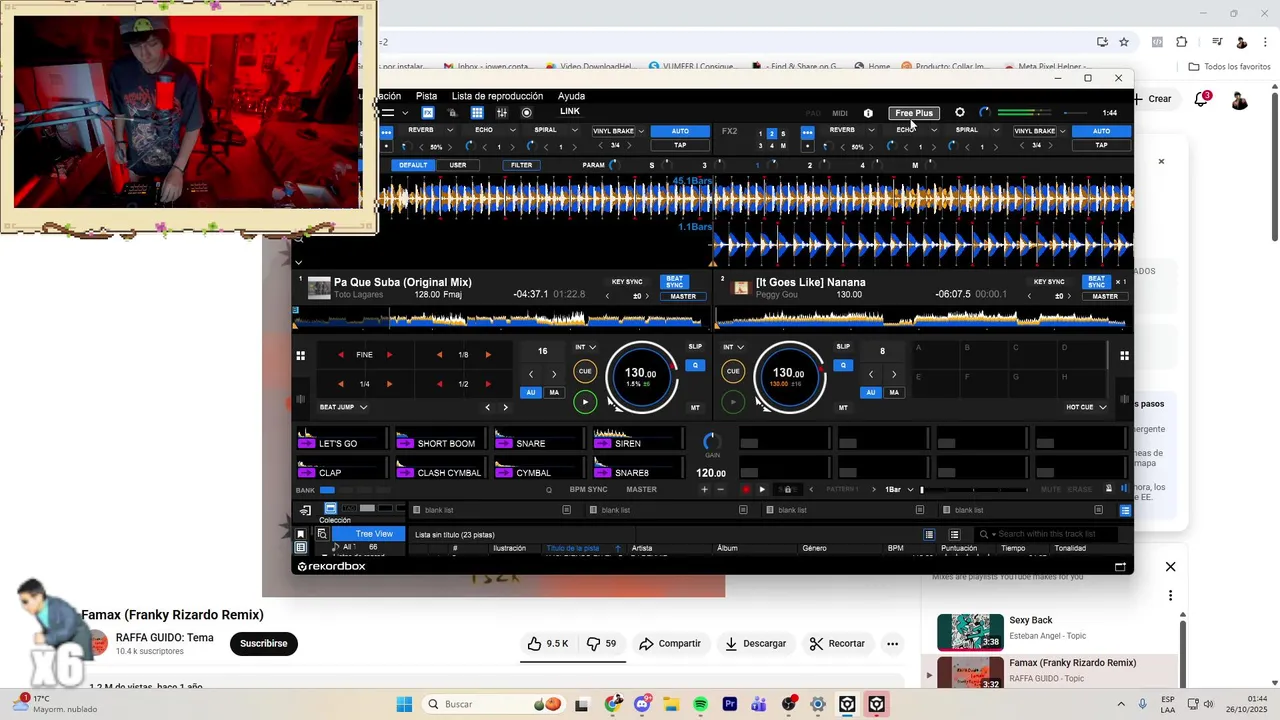
Task: Open the Ayuda menu
Action: (571, 96)
